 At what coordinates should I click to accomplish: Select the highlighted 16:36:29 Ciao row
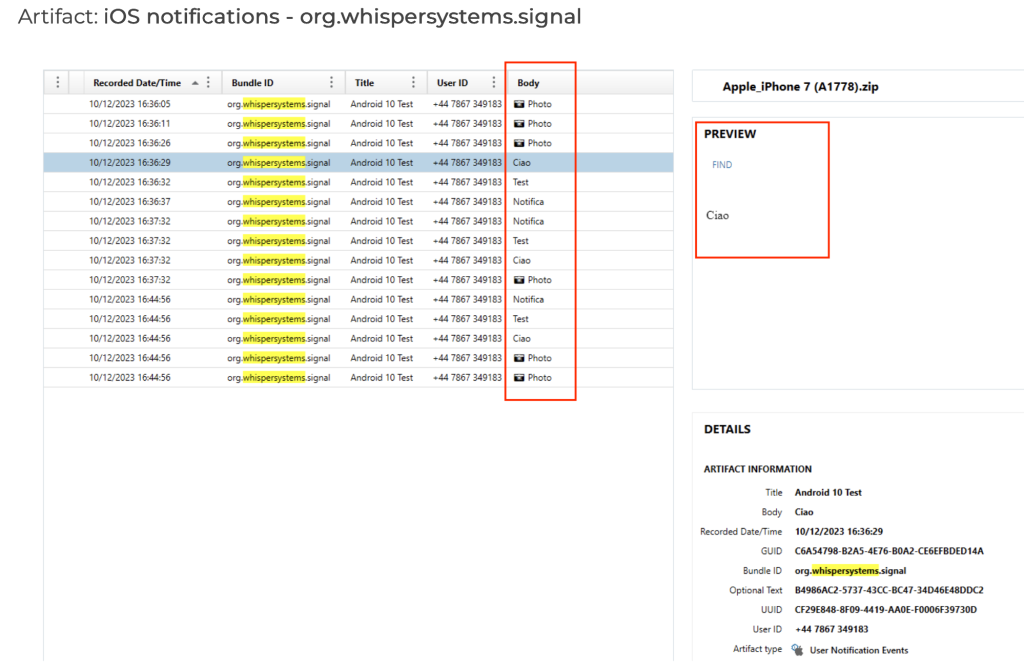point(300,163)
